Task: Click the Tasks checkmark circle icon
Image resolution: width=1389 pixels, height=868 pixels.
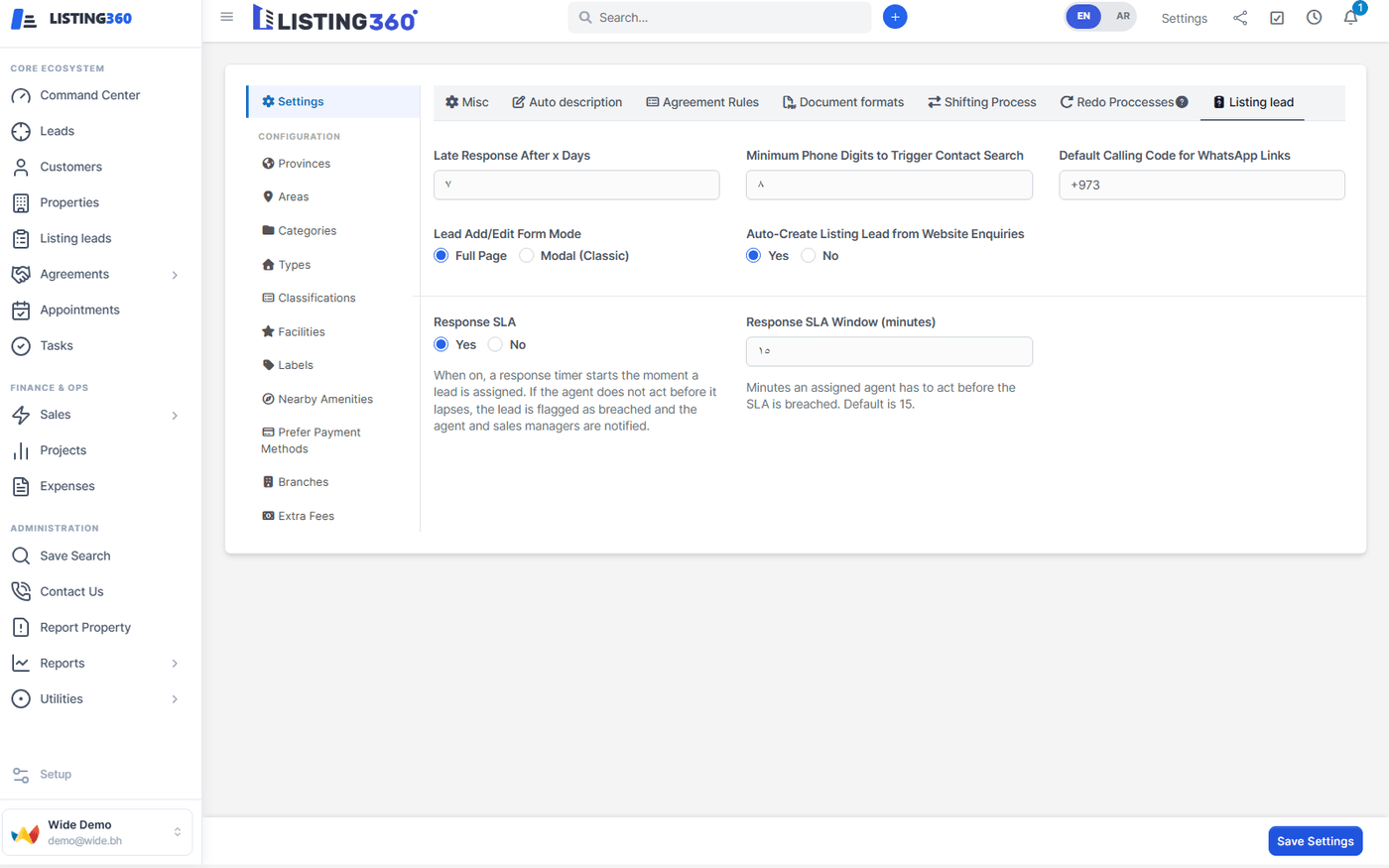Action: (x=21, y=346)
